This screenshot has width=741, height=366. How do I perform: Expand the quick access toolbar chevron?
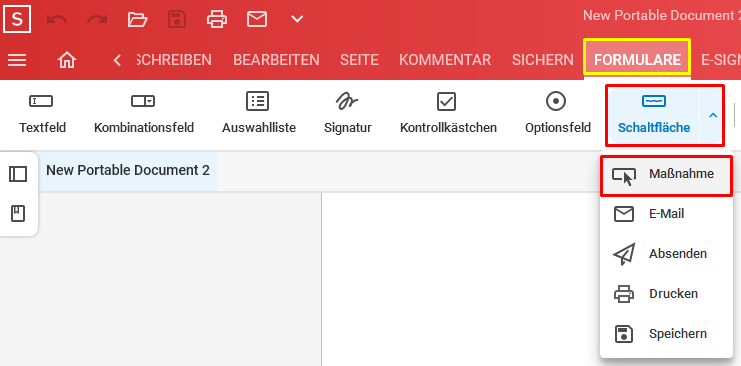tap(297, 19)
